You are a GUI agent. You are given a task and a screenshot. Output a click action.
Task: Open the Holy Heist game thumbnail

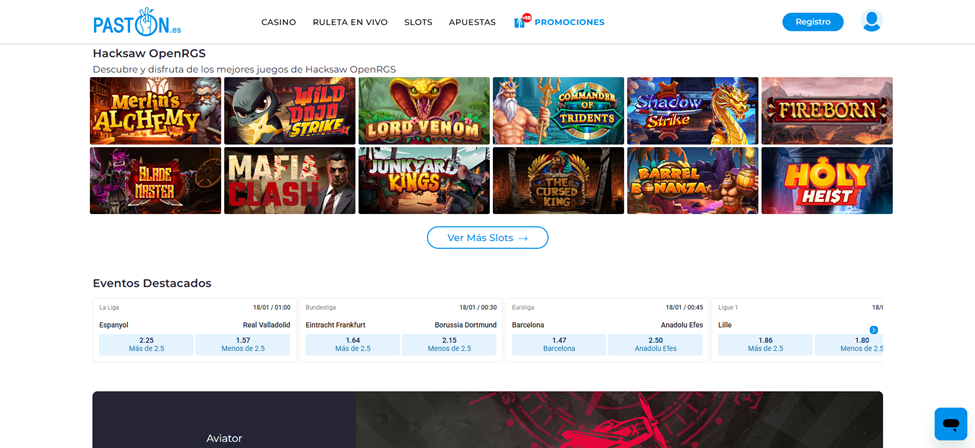(826, 181)
